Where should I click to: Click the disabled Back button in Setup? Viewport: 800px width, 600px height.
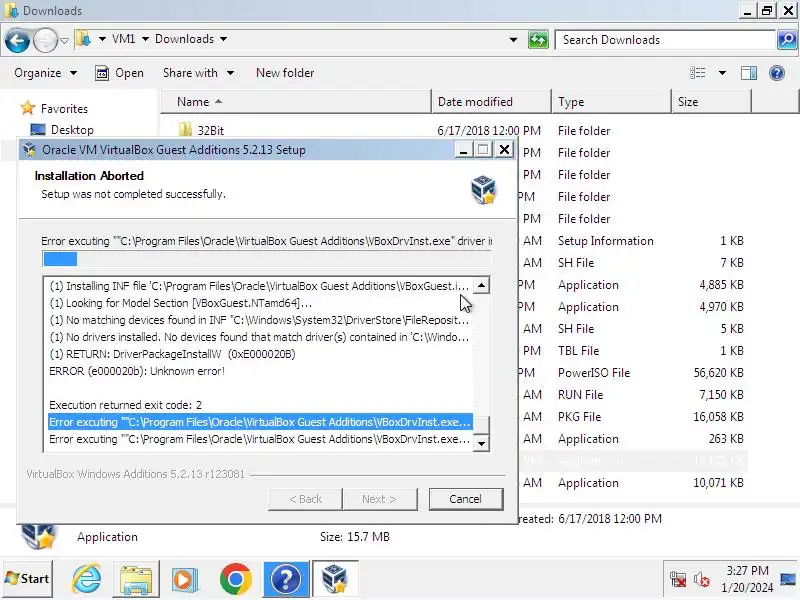click(305, 499)
